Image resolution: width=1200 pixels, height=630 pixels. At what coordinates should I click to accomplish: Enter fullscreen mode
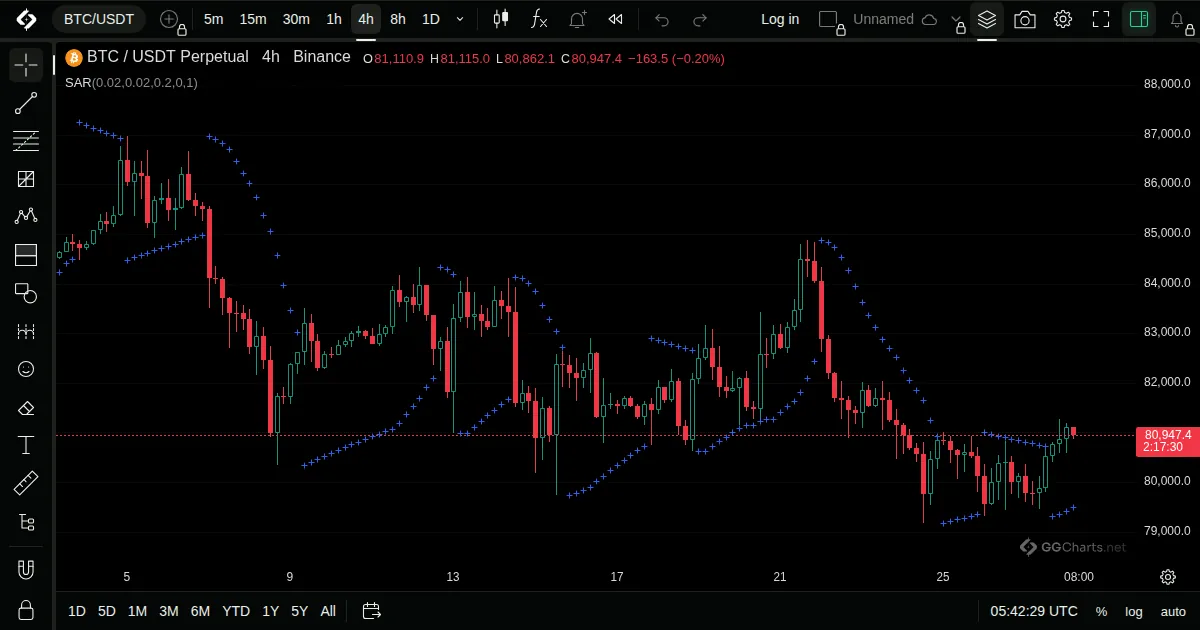click(x=1101, y=19)
